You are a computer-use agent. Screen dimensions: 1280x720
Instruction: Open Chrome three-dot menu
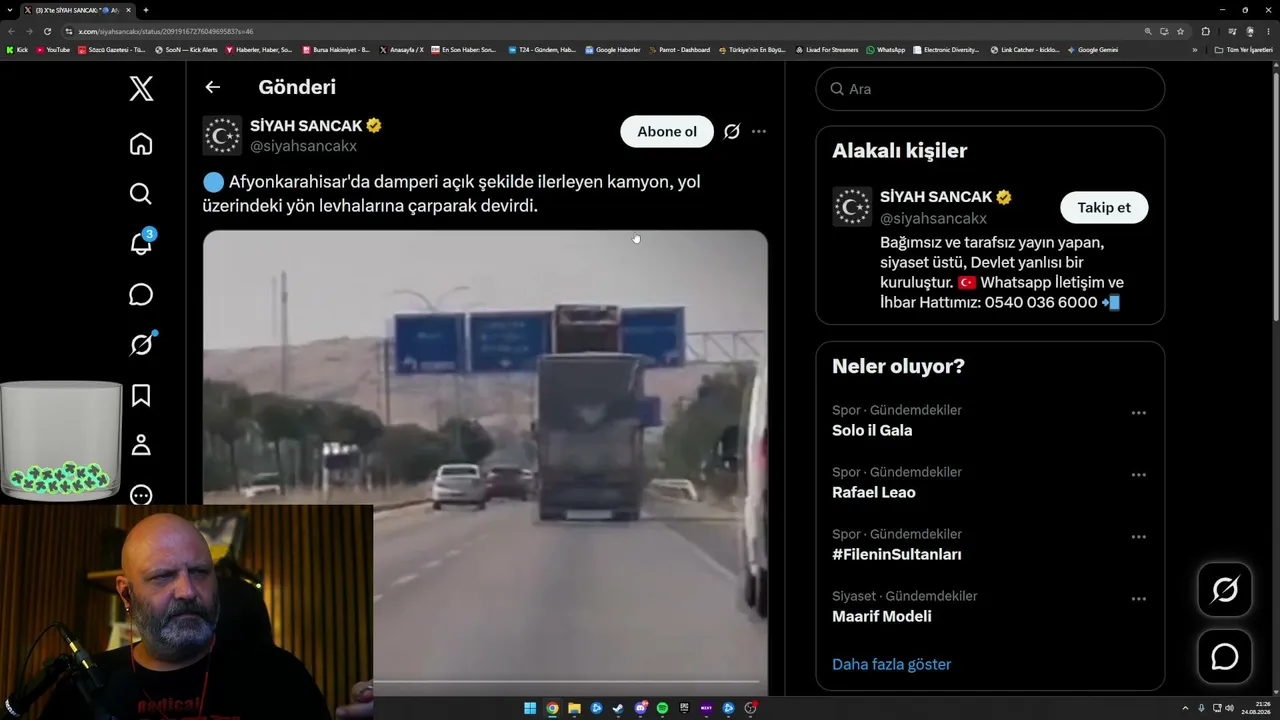click(x=1269, y=31)
